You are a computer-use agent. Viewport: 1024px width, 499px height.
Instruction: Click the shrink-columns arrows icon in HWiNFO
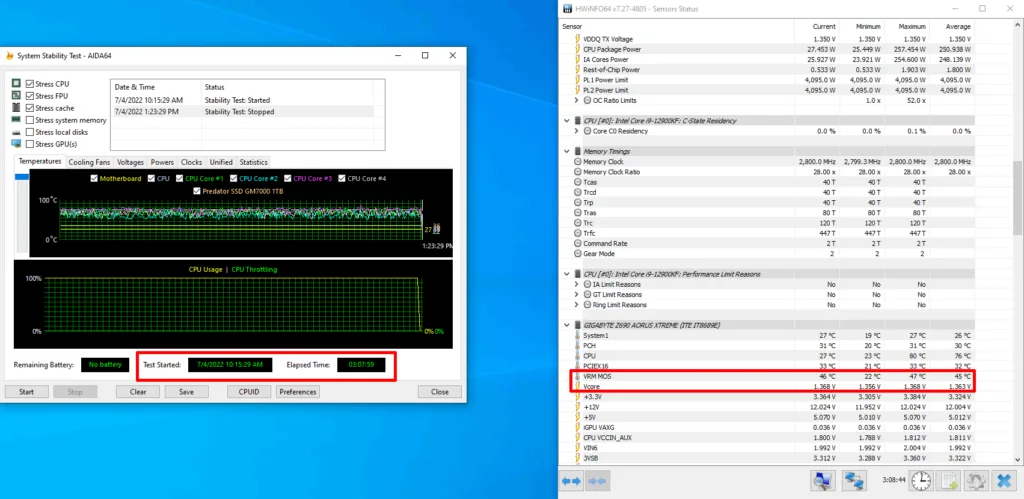coord(597,481)
